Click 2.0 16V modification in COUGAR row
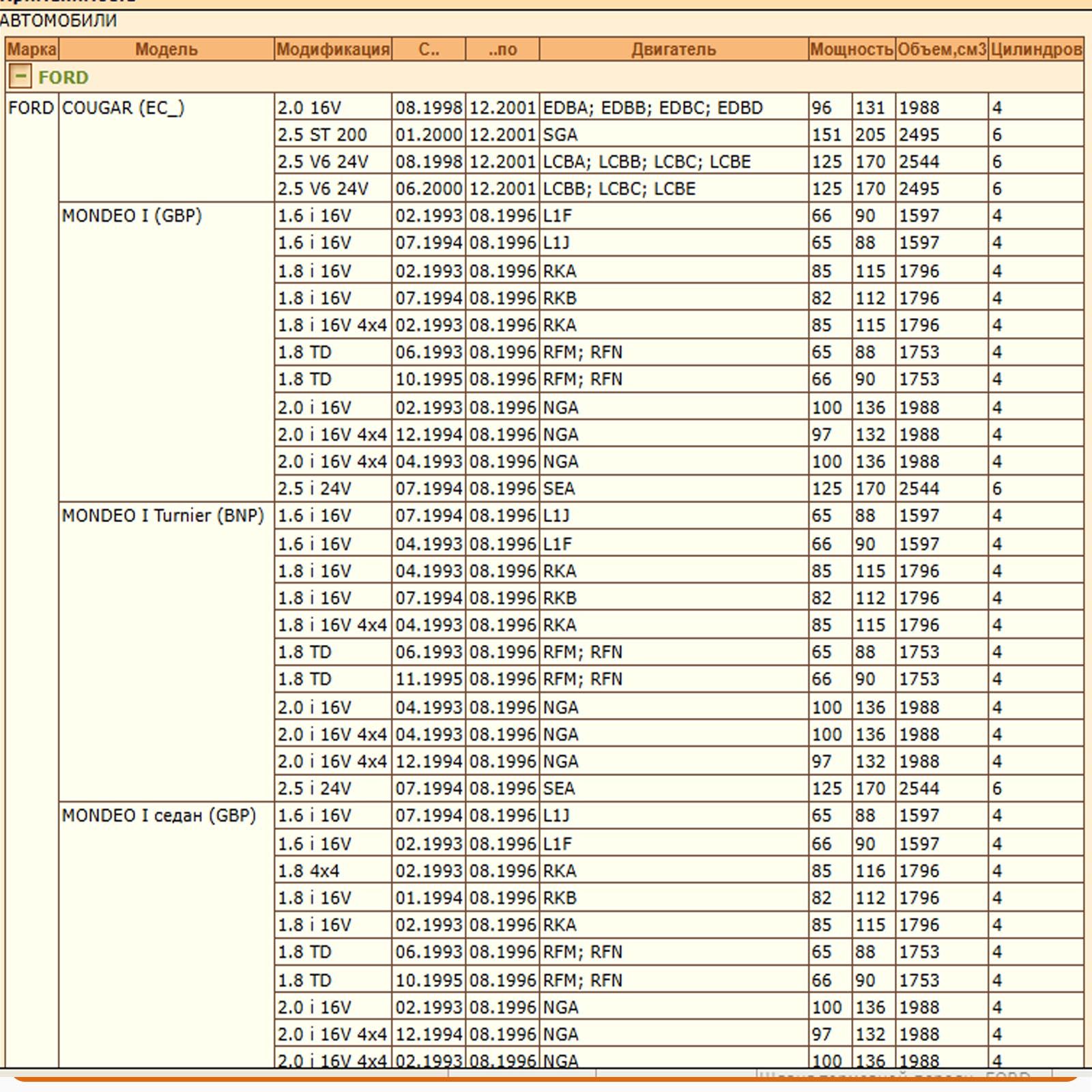 coord(333,108)
